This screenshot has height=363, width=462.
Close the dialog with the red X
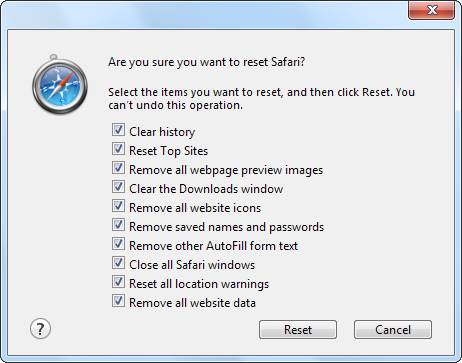(x=431, y=10)
